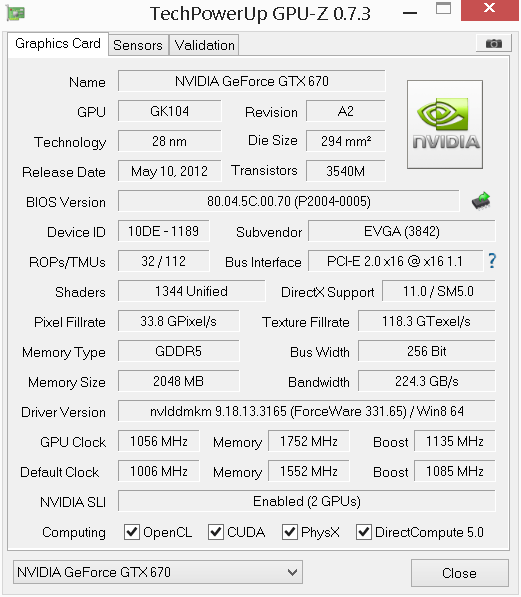Toggle the OpenCL checkbox
The height and width of the screenshot is (597, 521).
(132, 532)
